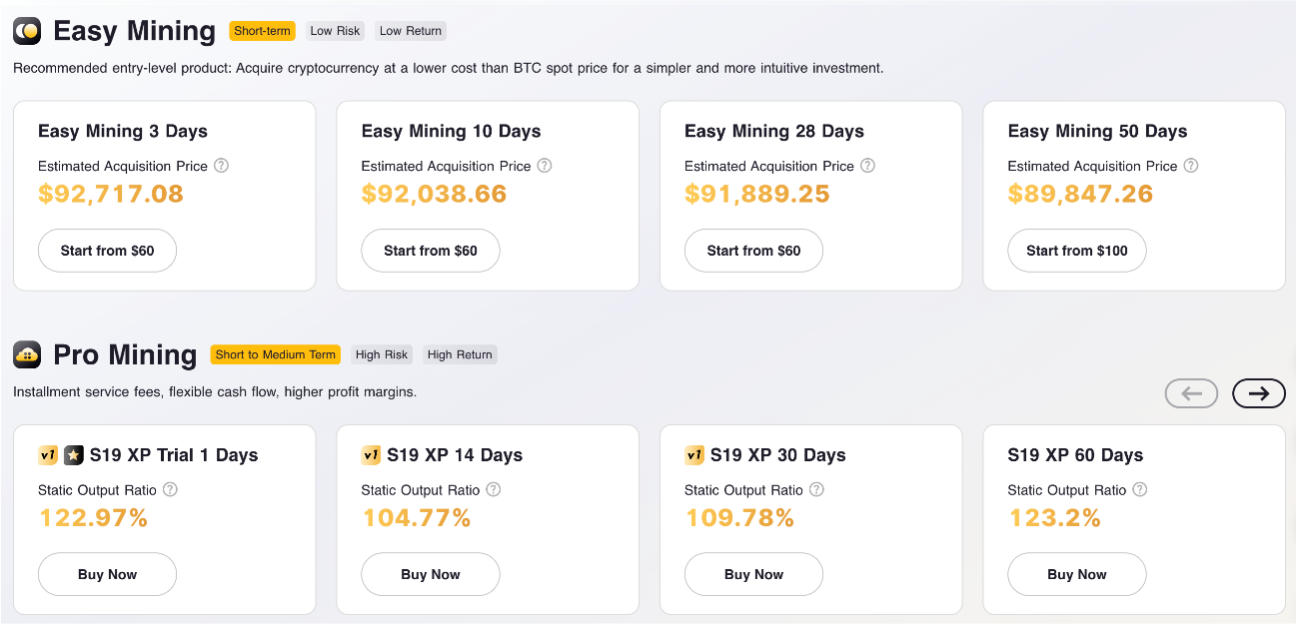
Task: Open the Estimated Acquisition Price help for 10 Days
Action: 545,166
